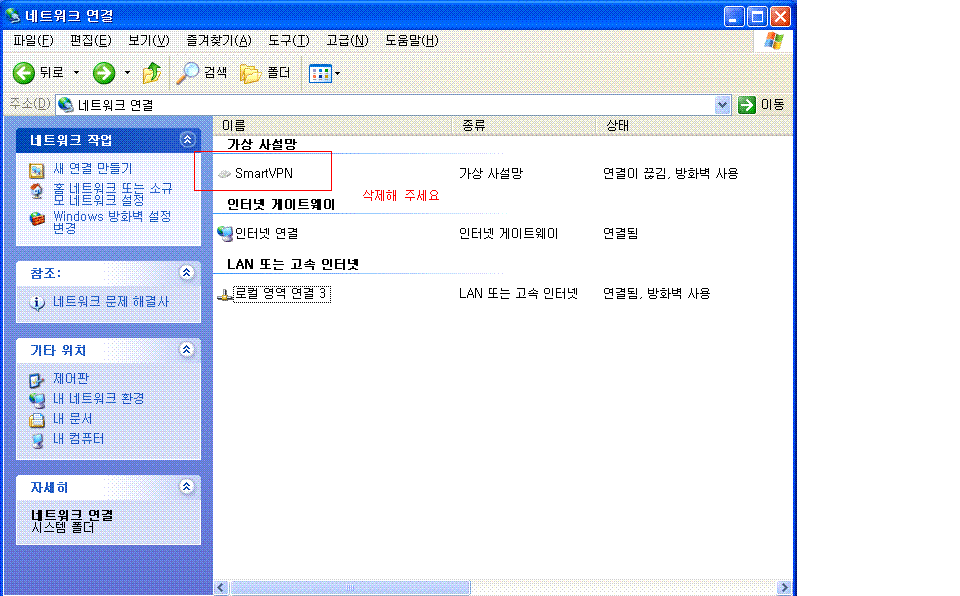
Task: Expand the address bar dropdown
Action: tap(722, 105)
